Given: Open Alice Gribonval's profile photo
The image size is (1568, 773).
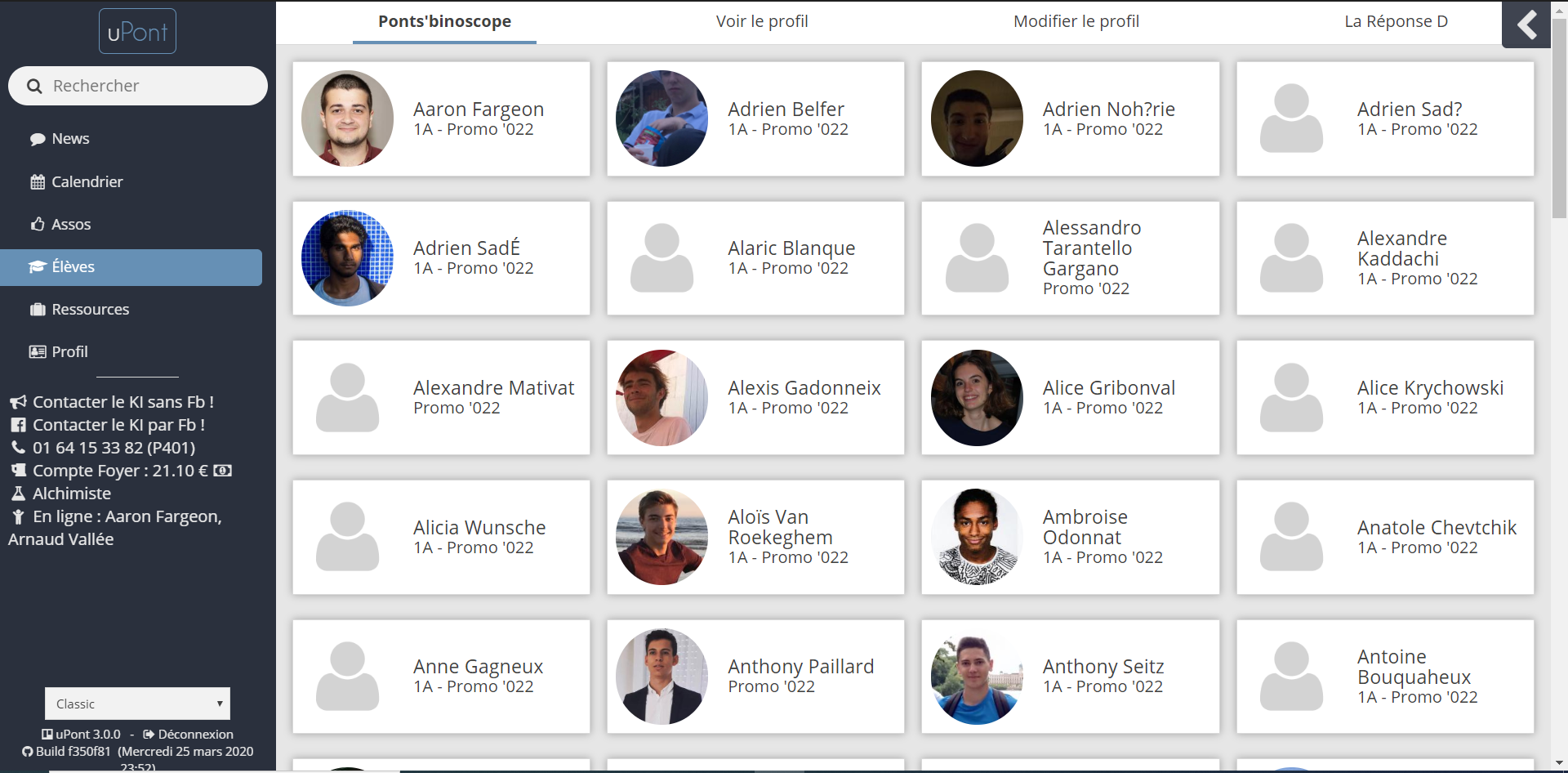Looking at the screenshot, I should coord(977,398).
